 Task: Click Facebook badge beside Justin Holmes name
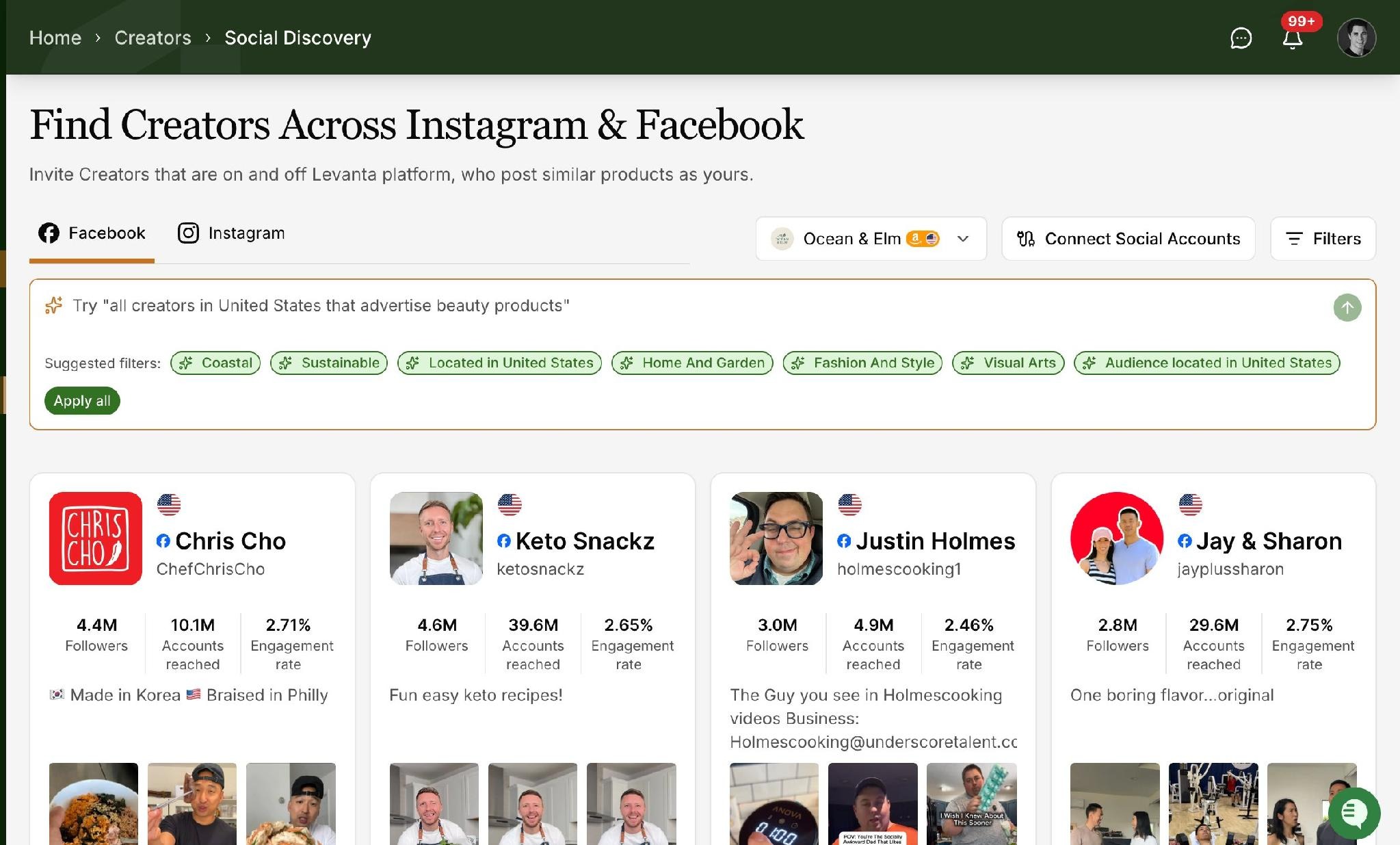coord(844,541)
